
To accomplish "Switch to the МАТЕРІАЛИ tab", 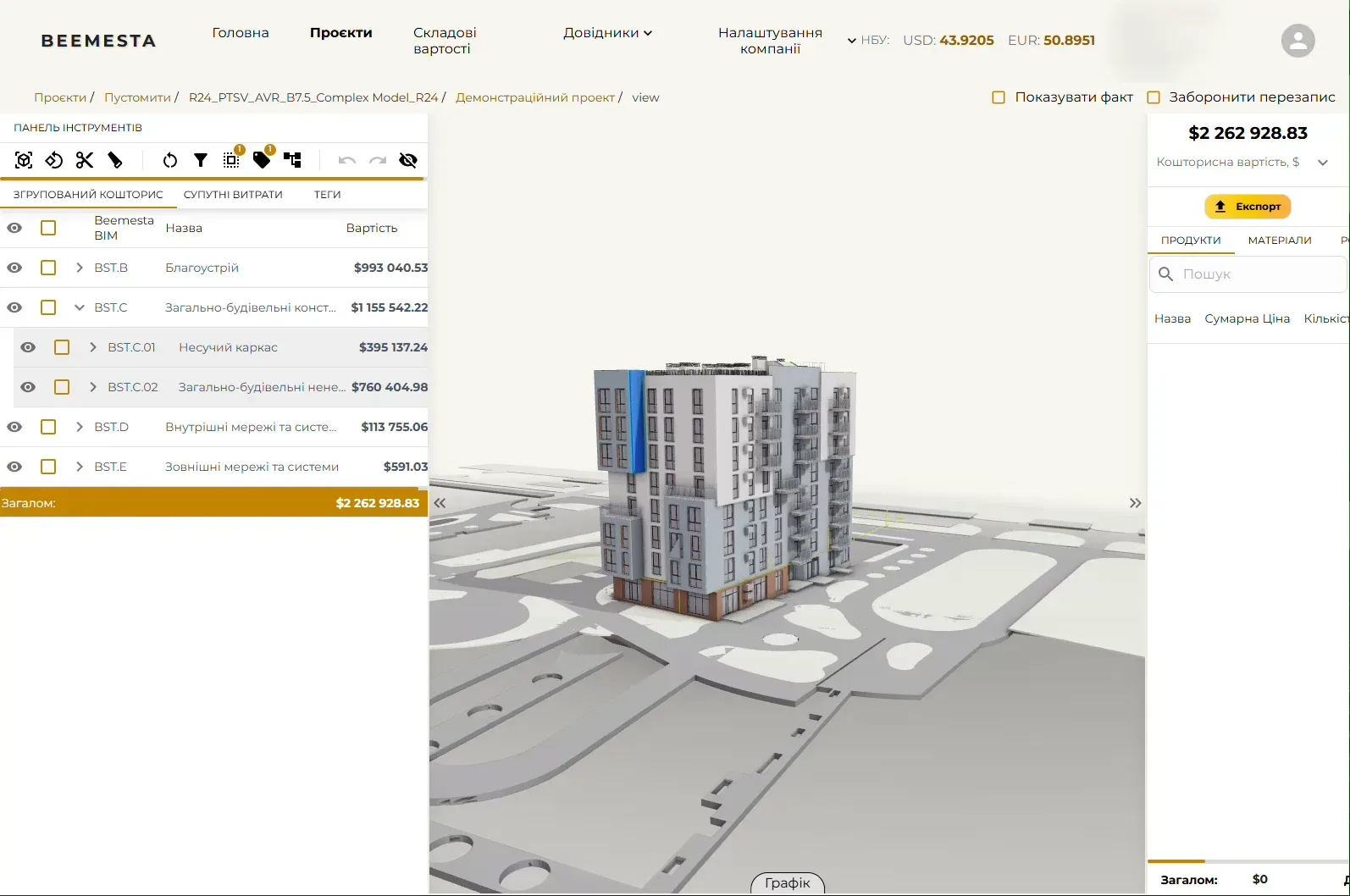I will pos(1280,241).
